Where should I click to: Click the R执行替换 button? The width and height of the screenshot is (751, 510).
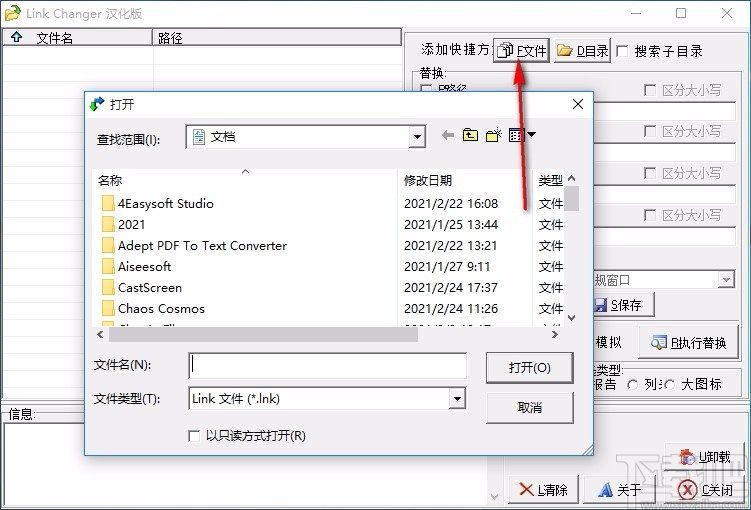688,342
